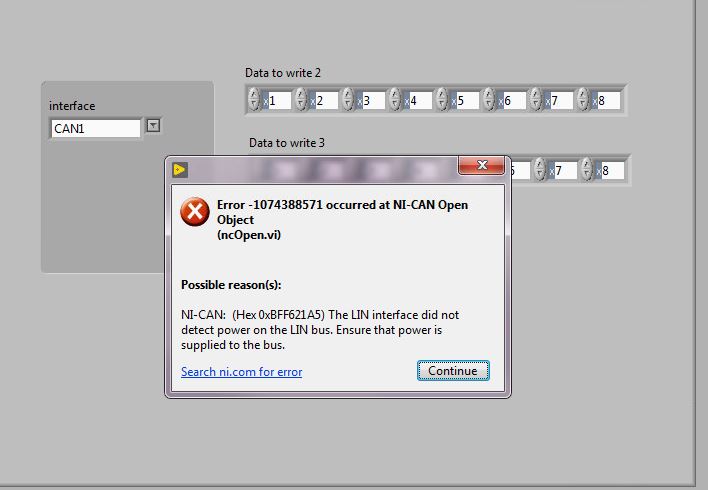The width and height of the screenshot is (708, 490).
Task: Select Data to write 2 field containing 1
Action: click(x=277, y=100)
